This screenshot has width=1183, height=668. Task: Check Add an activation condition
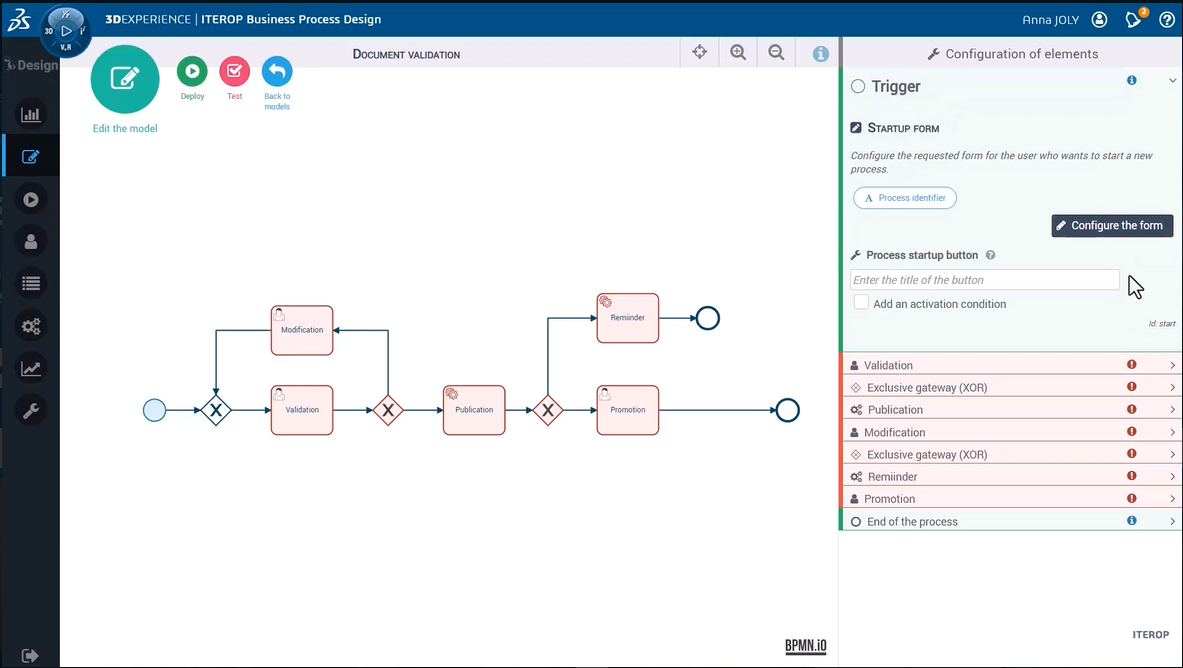click(862, 302)
